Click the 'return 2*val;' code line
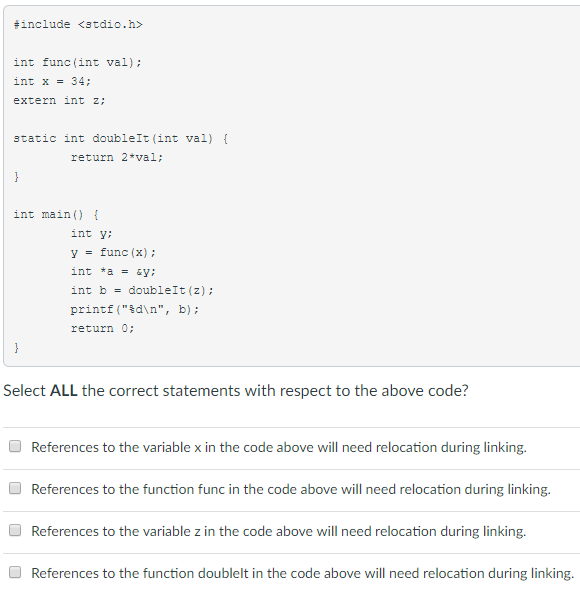Screen dimensions: 580x591 click(x=117, y=157)
